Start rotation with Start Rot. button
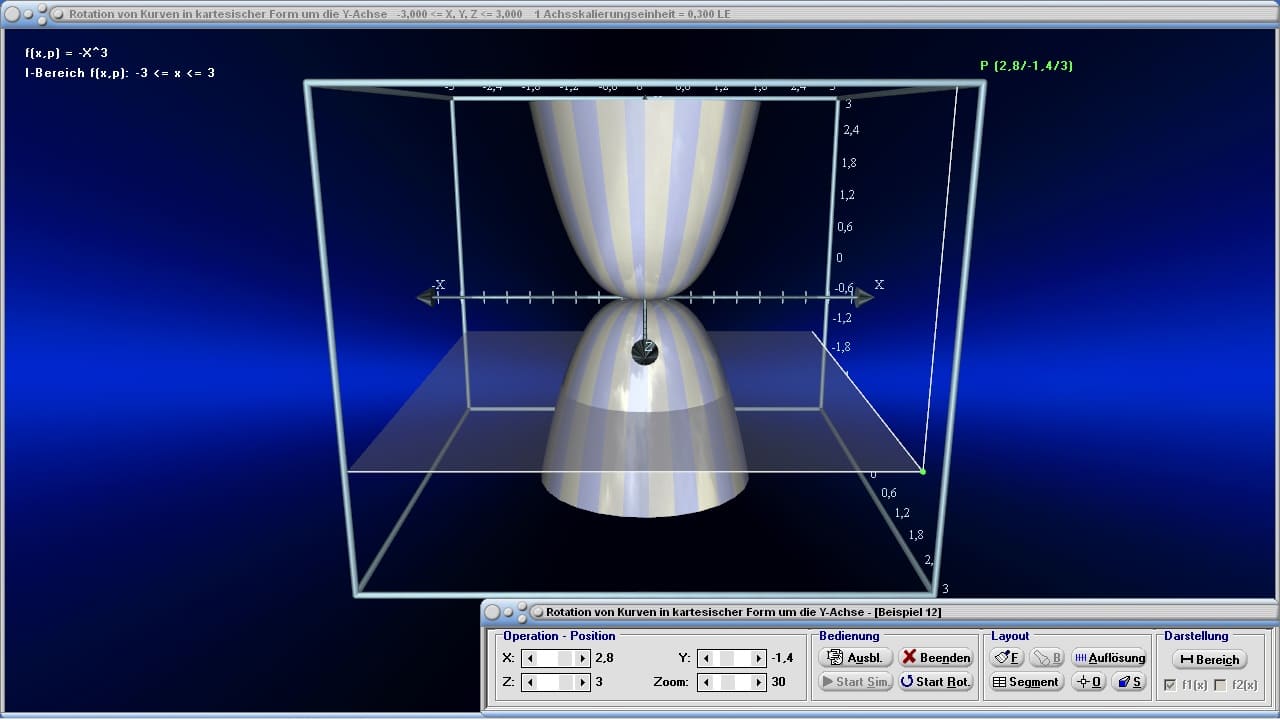Screen dimensions: 1280x720 [x=936, y=682]
